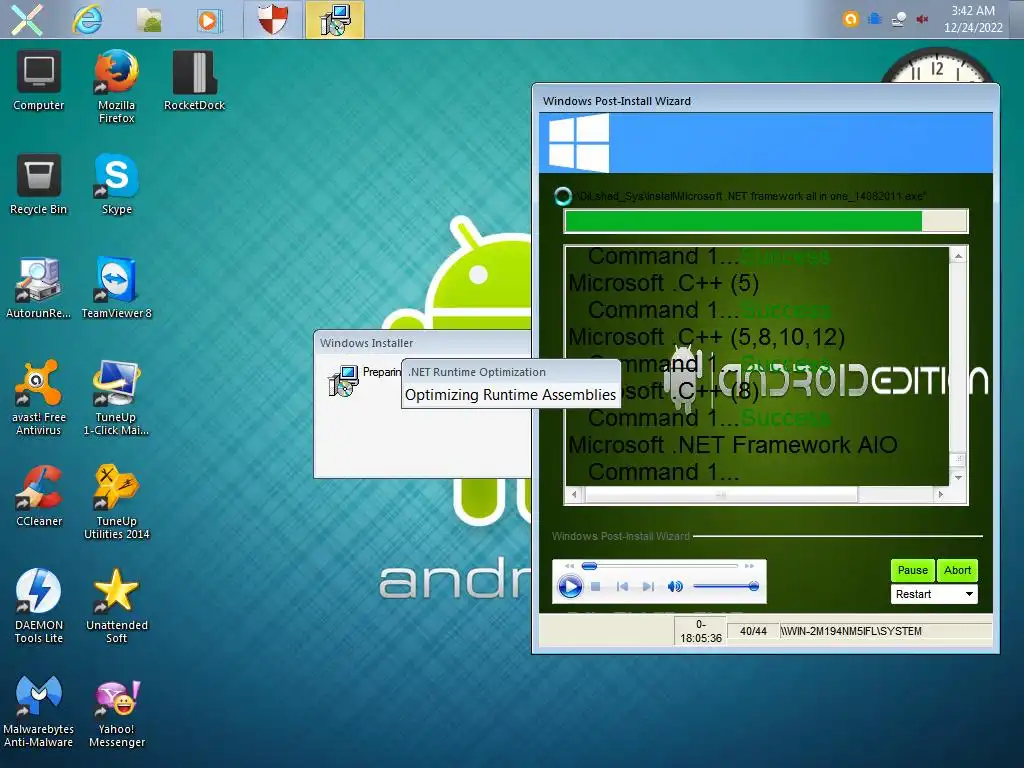Viewport: 1024px width, 768px height.
Task: Skip to previous track in the wizard player
Action: (x=622, y=586)
